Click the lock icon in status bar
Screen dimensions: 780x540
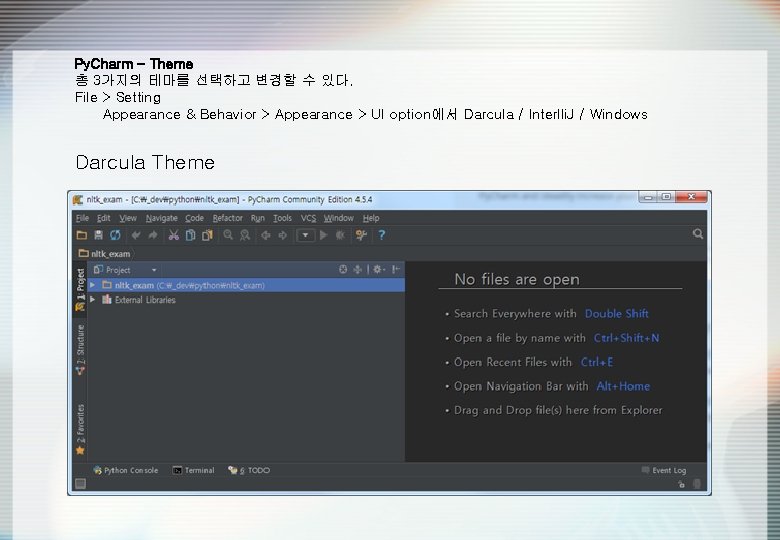coord(682,484)
